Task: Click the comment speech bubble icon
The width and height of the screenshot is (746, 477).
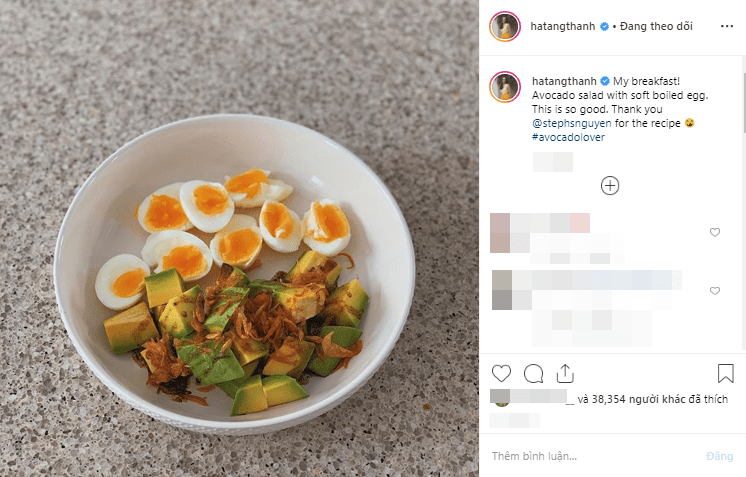Action: click(x=534, y=374)
